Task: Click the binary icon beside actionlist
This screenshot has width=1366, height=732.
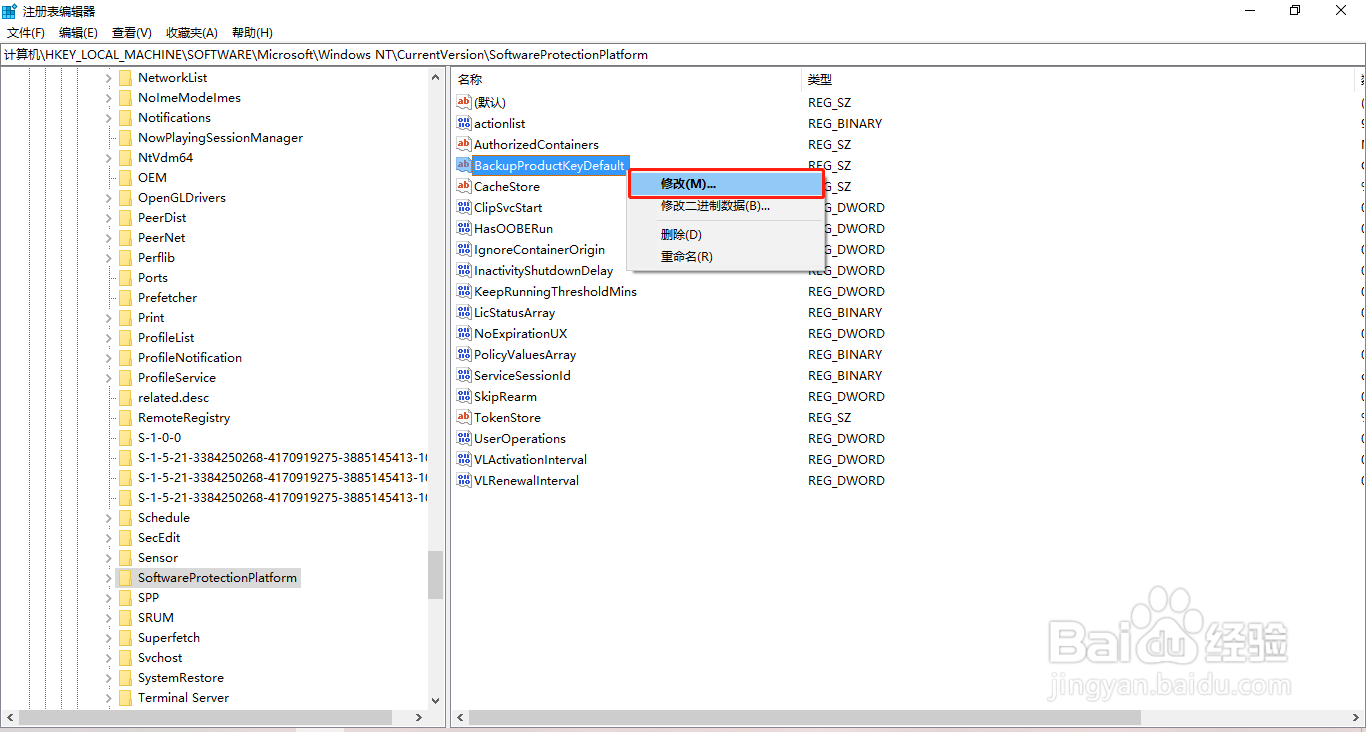Action: point(463,123)
